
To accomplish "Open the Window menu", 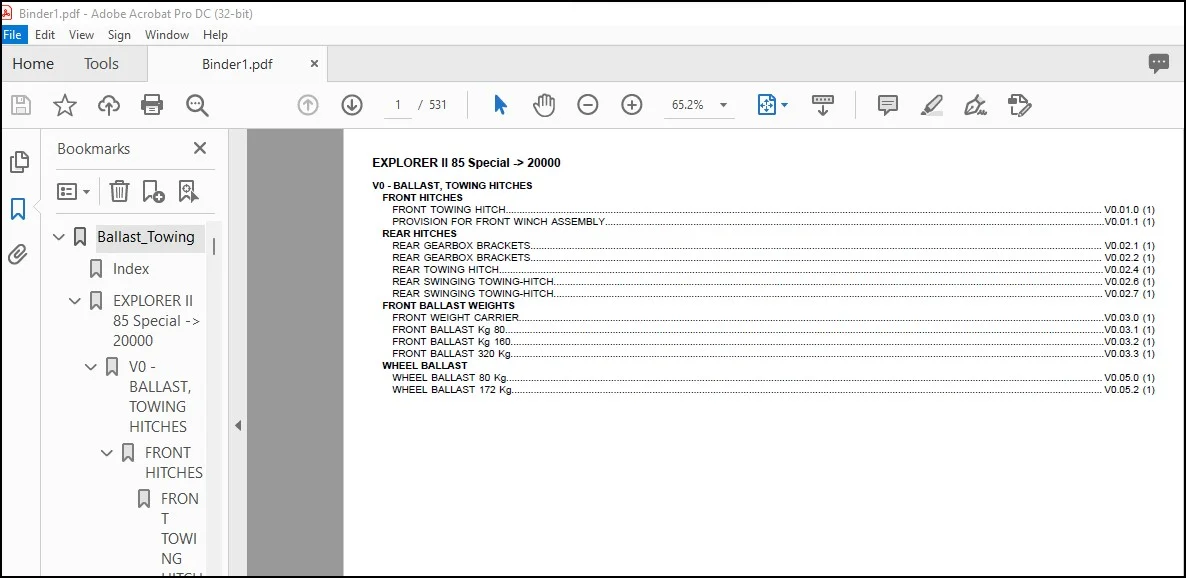I will [x=166, y=35].
